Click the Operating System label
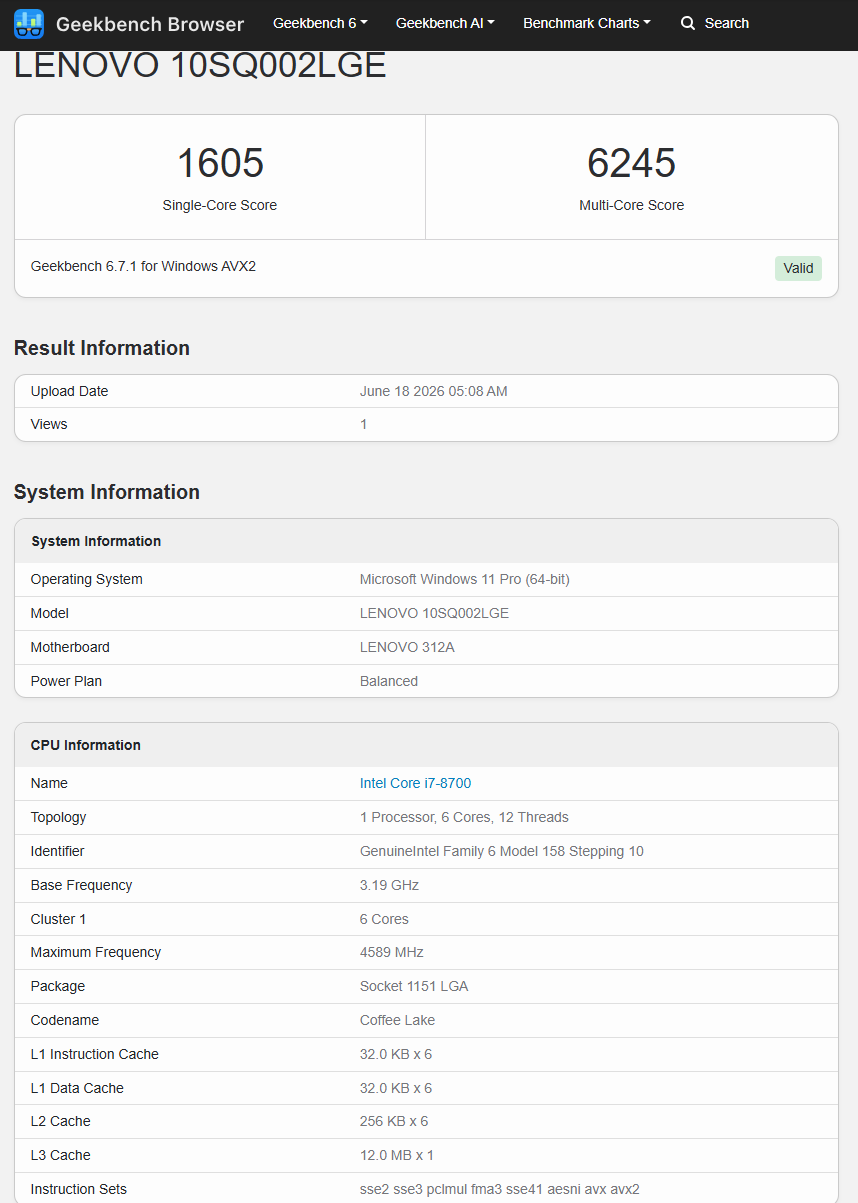The image size is (858, 1203). [87, 579]
